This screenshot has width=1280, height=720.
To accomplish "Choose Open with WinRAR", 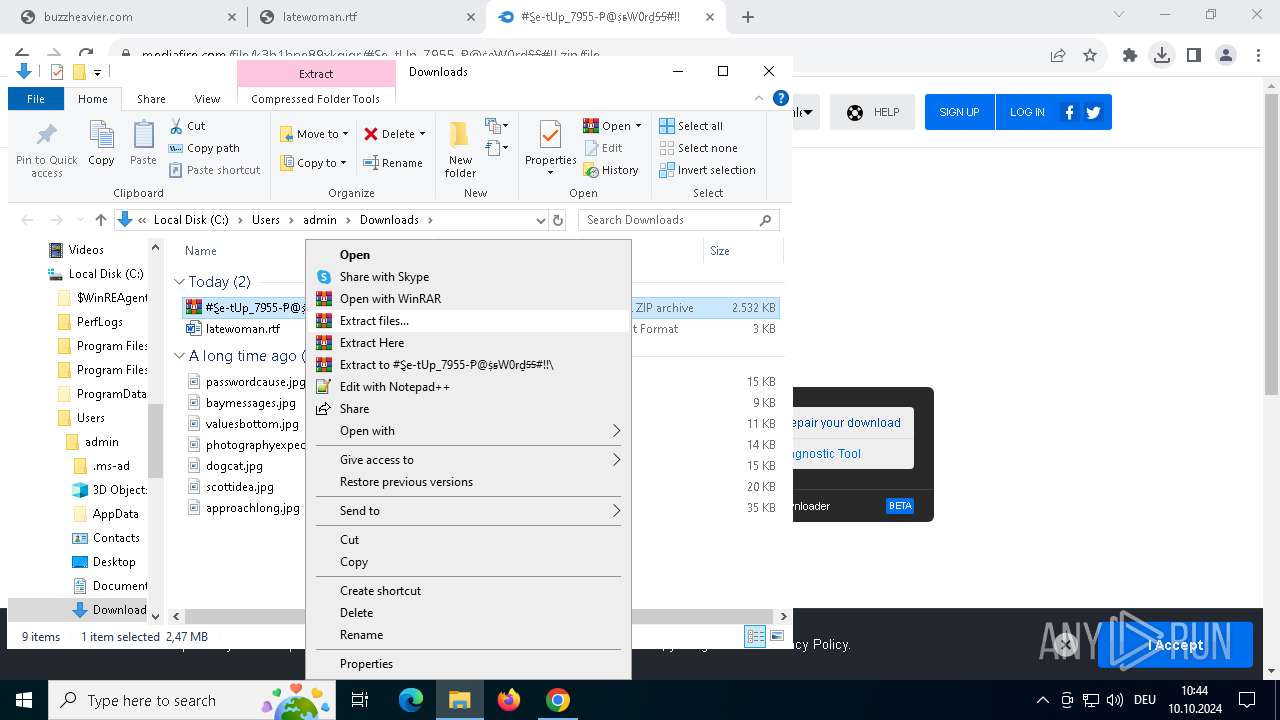I will coord(468,299).
